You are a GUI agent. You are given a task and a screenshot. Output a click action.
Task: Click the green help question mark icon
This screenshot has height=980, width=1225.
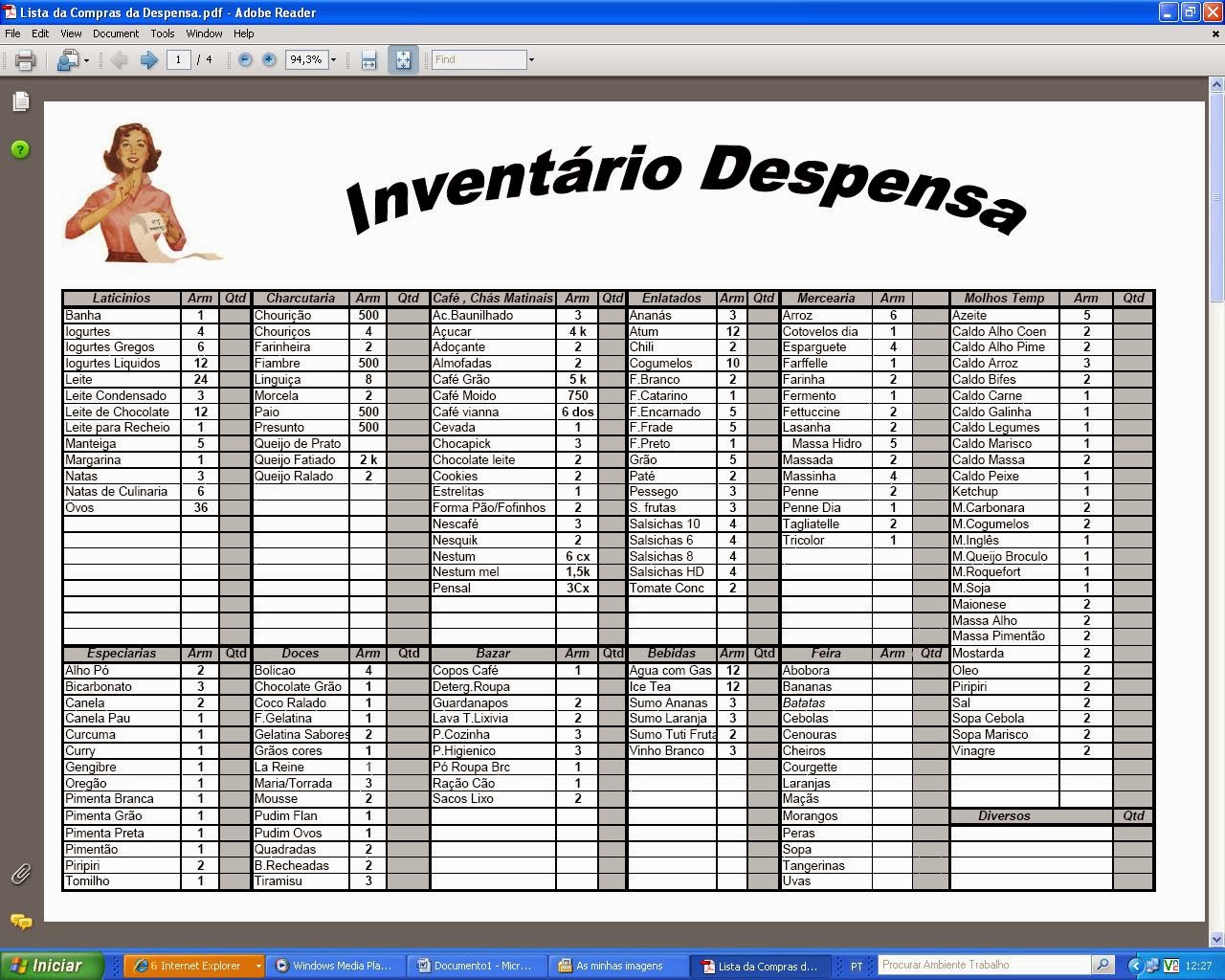(20, 149)
